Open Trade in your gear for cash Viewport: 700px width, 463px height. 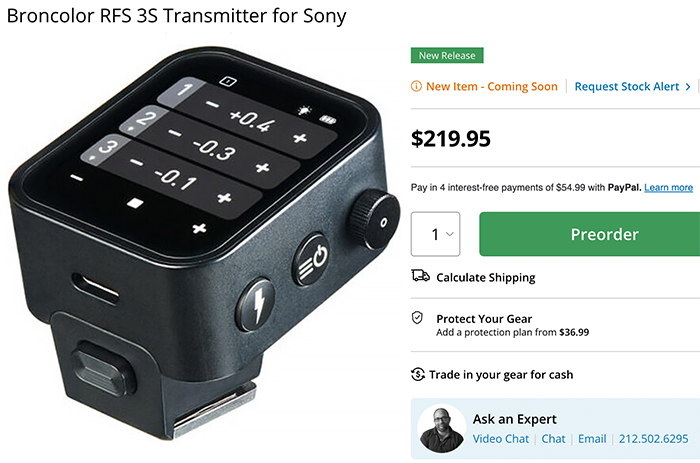pyautogui.click(x=501, y=375)
